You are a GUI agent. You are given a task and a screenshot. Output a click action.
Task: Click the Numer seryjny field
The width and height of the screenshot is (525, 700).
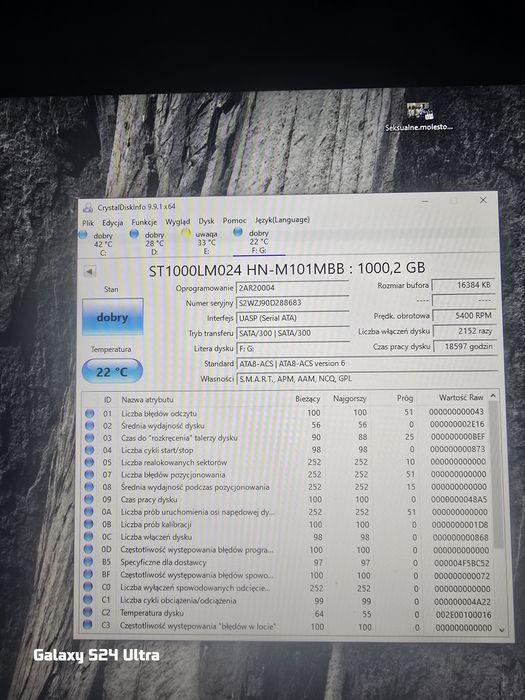tap(292, 303)
